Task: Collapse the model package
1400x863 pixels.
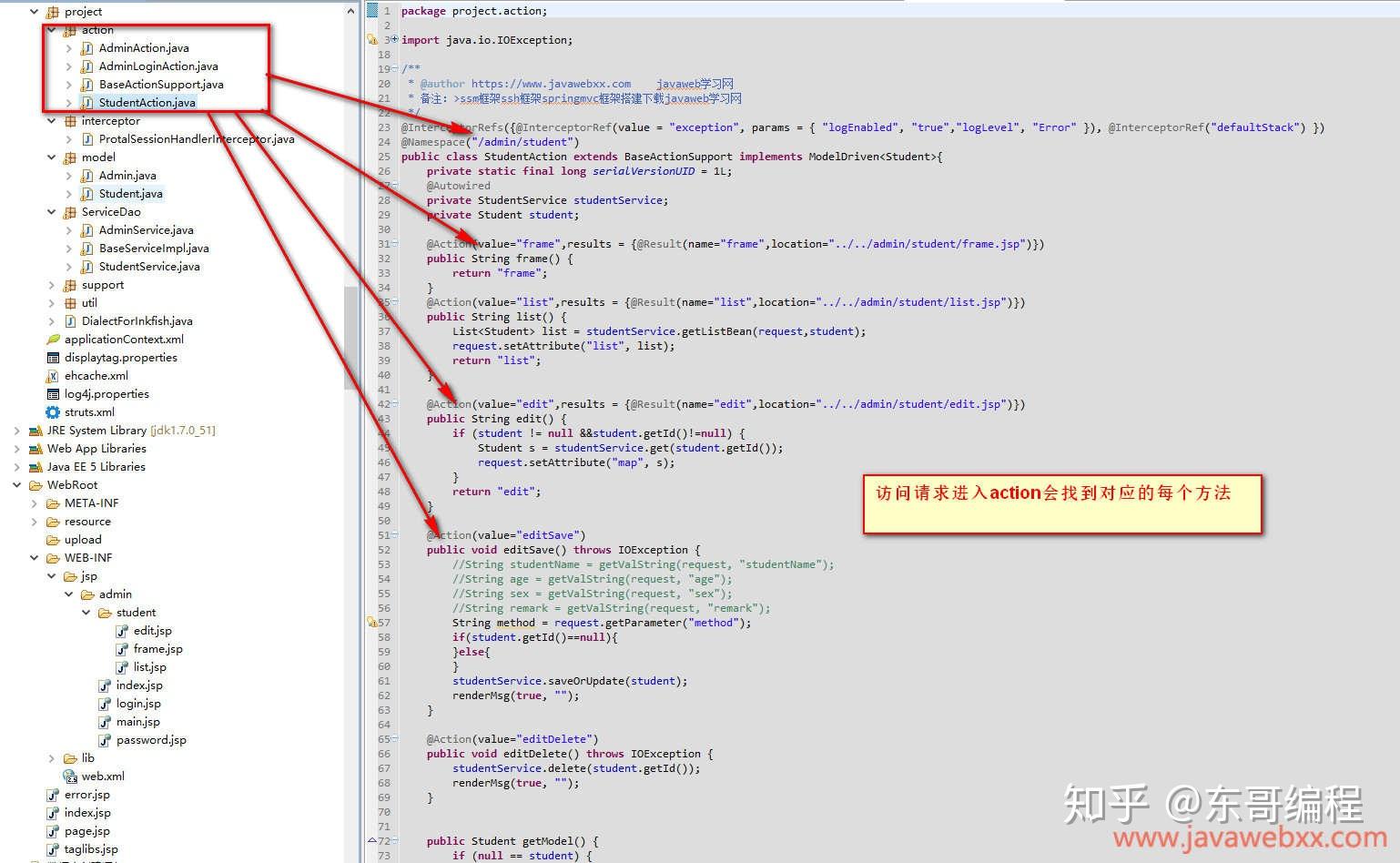Action: pyautogui.click(x=52, y=157)
